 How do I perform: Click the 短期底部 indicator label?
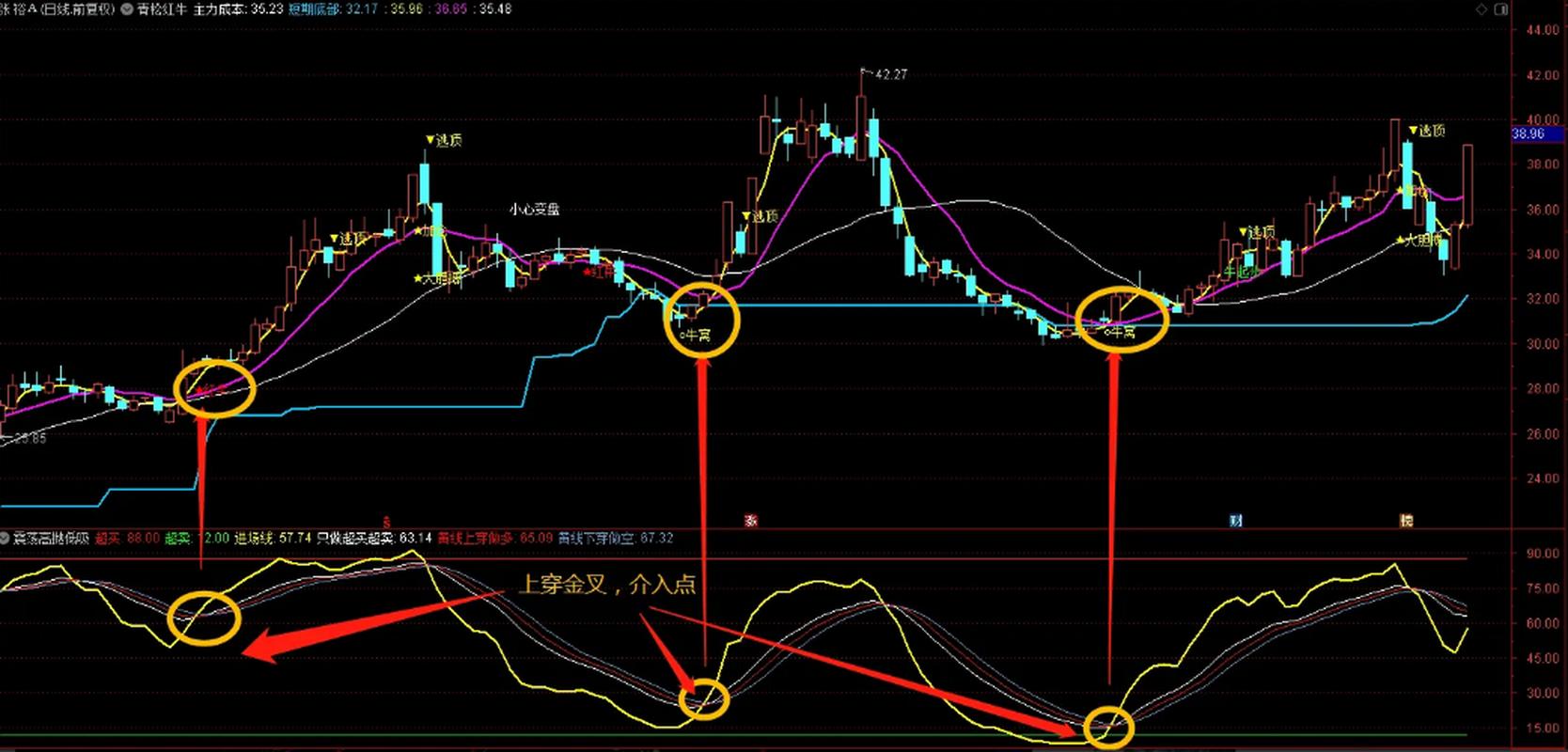pos(314,8)
